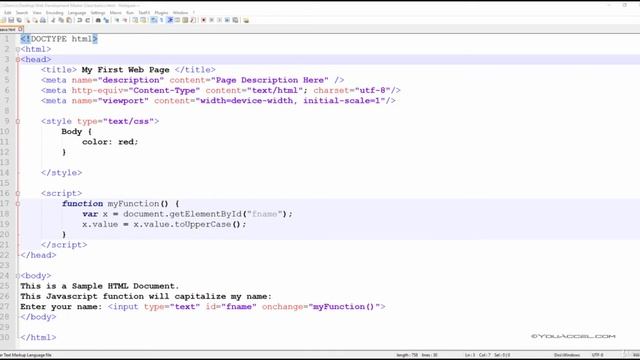Click the Undo arrow icon
640x360 pixels.
pyautogui.click(x=79, y=20)
